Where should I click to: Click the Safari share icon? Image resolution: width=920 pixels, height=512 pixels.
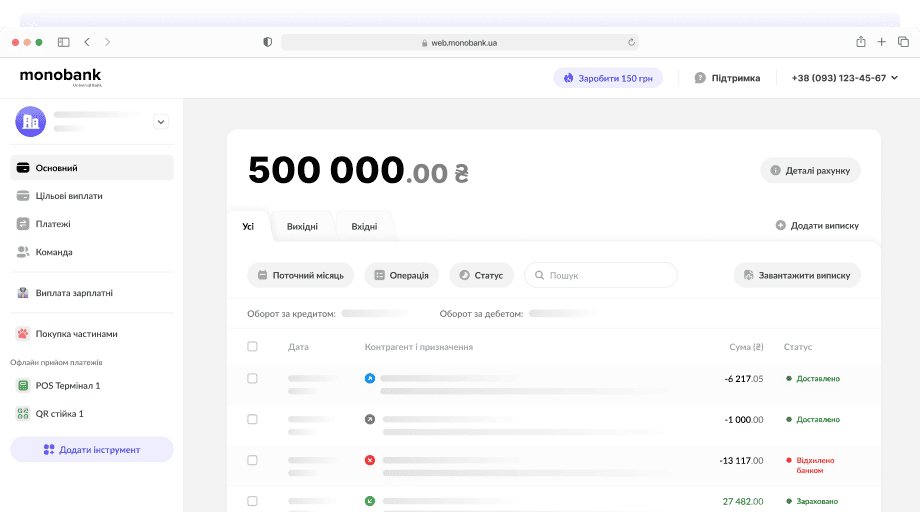click(860, 42)
